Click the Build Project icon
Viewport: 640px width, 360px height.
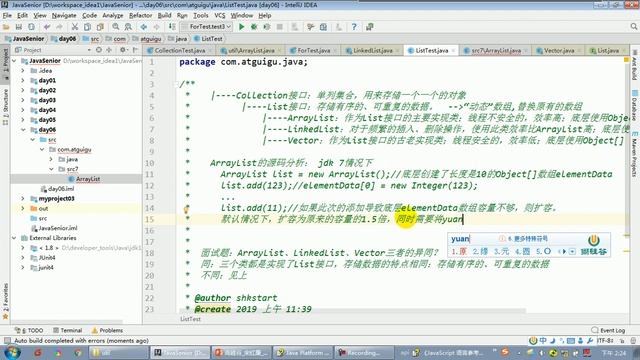pyautogui.click(x=172, y=27)
